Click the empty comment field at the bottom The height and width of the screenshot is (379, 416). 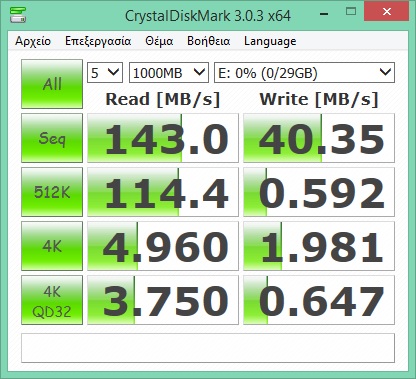pyautogui.click(x=208, y=348)
